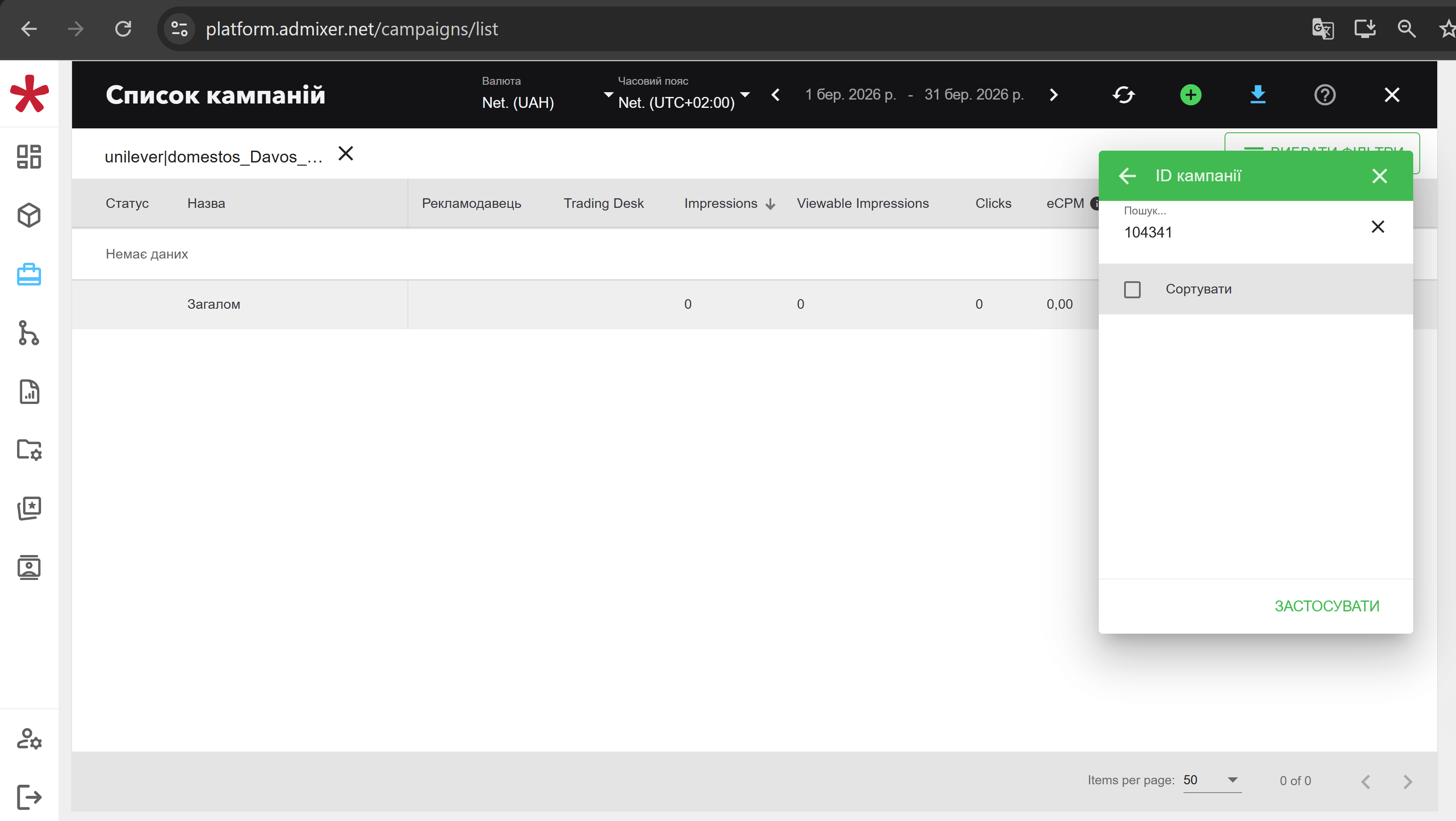The width and height of the screenshot is (1456, 821).
Task: Open the campaigns briefcase icon
Action: (29, 275)
